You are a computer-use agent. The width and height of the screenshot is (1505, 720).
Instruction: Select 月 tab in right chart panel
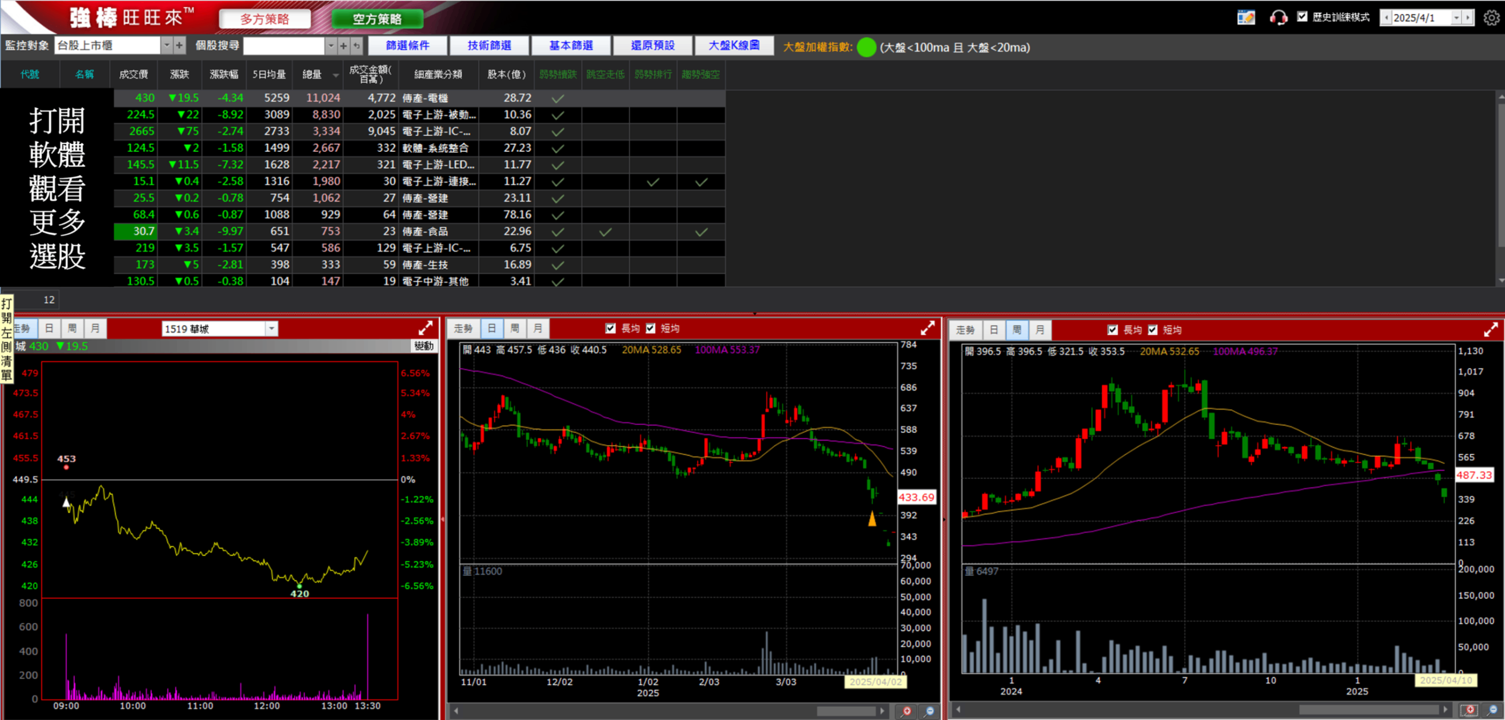[1040, 329]
